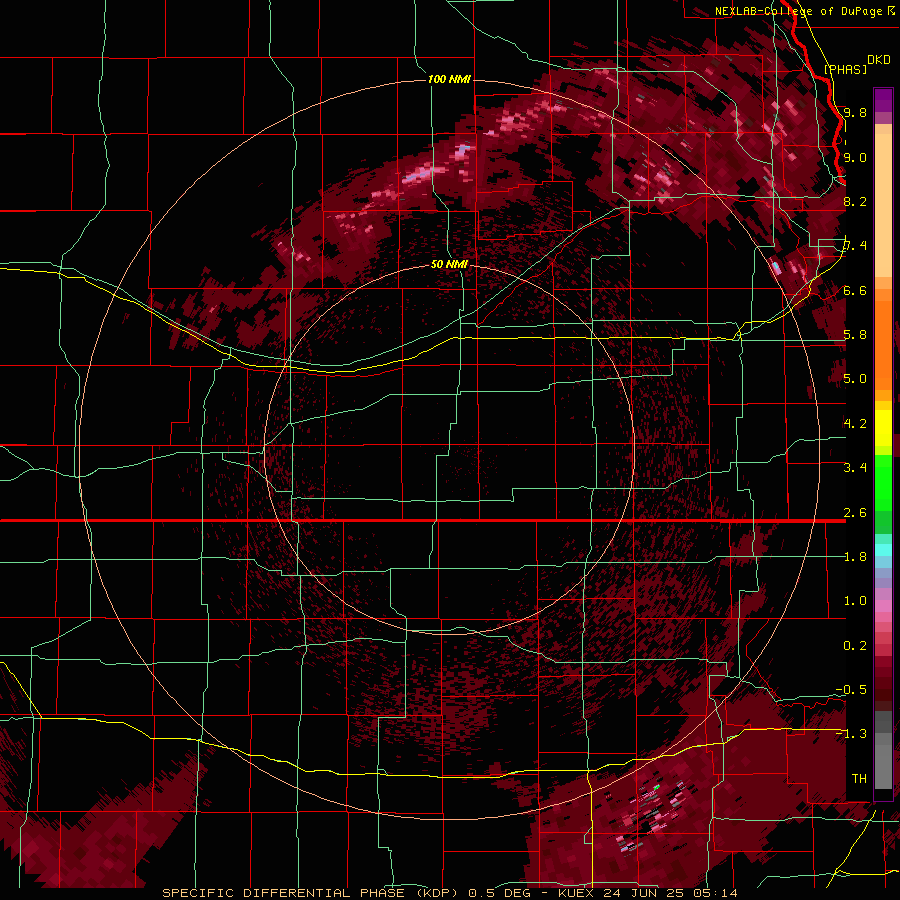Viewport: 900px width, 900px height.
Task: Click the NEXLAB-College of DuPage watermark text
Action: click(x=798, y=11)
